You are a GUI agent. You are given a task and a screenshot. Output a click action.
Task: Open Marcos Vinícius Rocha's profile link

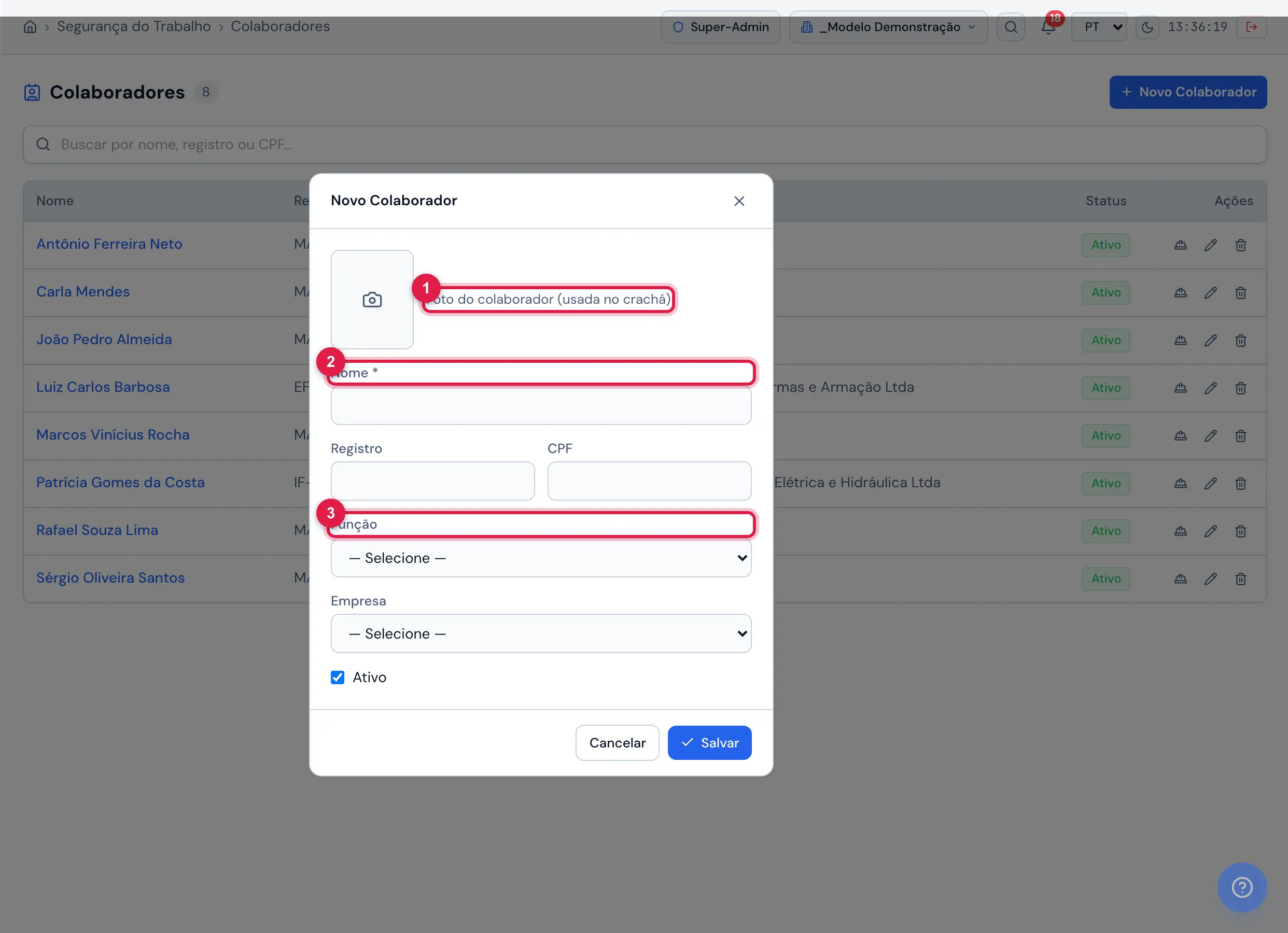(113, 435)
